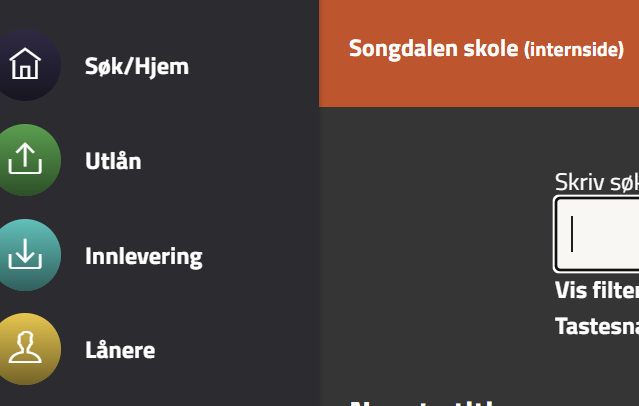Click the cut-off white heading at bottom
The image size is (639, 406).
coord(420,401)
